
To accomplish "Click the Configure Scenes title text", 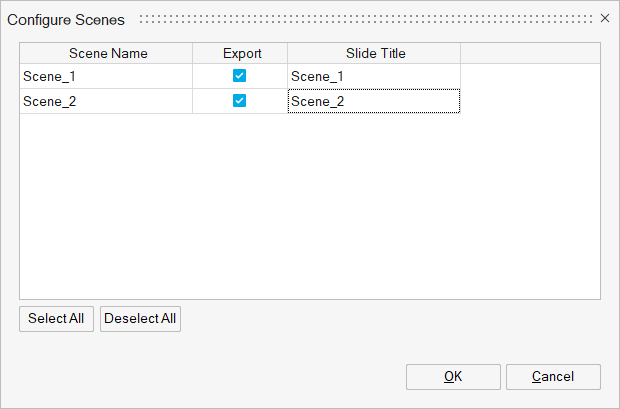I will tap(66, 20).
